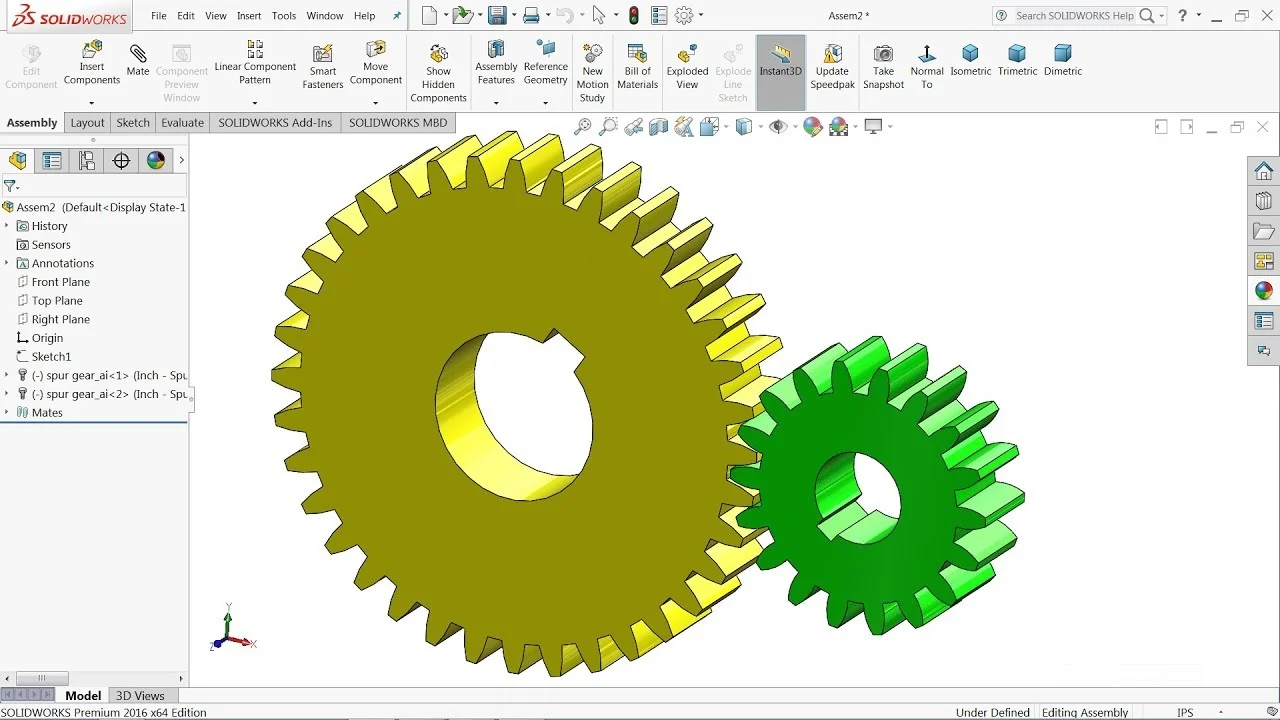Open Bill of Materials tool

[x=637, y=66]
